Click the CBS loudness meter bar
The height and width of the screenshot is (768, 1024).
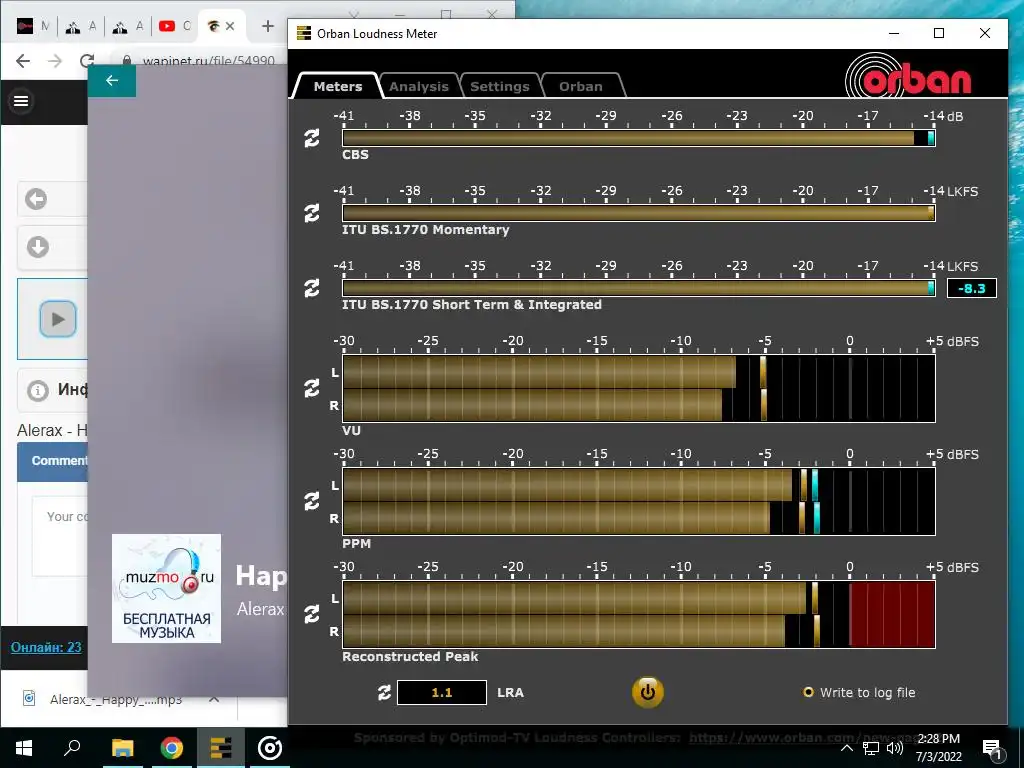639,138
